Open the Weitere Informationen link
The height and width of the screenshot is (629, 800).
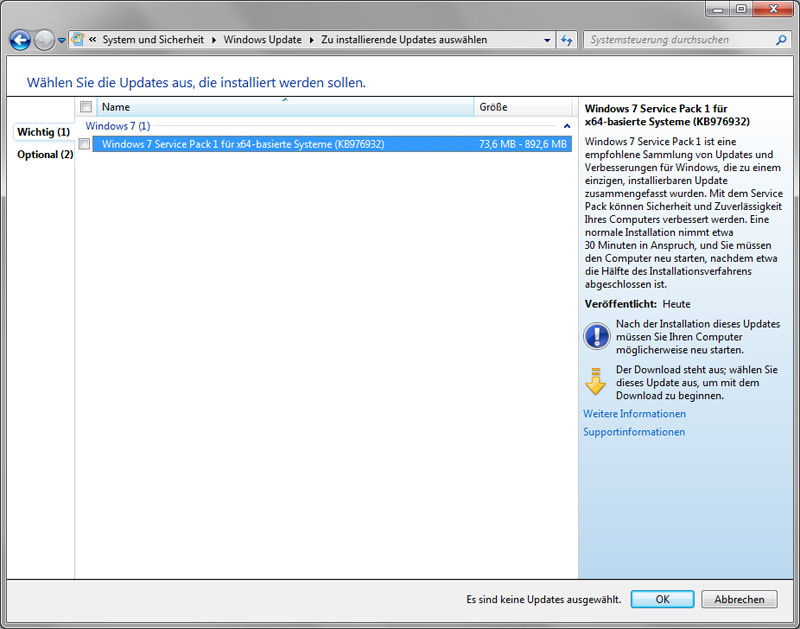point(634,414)
